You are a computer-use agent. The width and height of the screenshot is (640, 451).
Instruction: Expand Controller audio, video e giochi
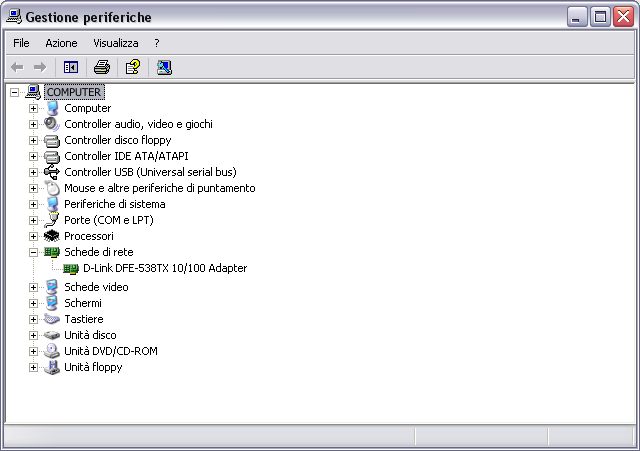33,124
